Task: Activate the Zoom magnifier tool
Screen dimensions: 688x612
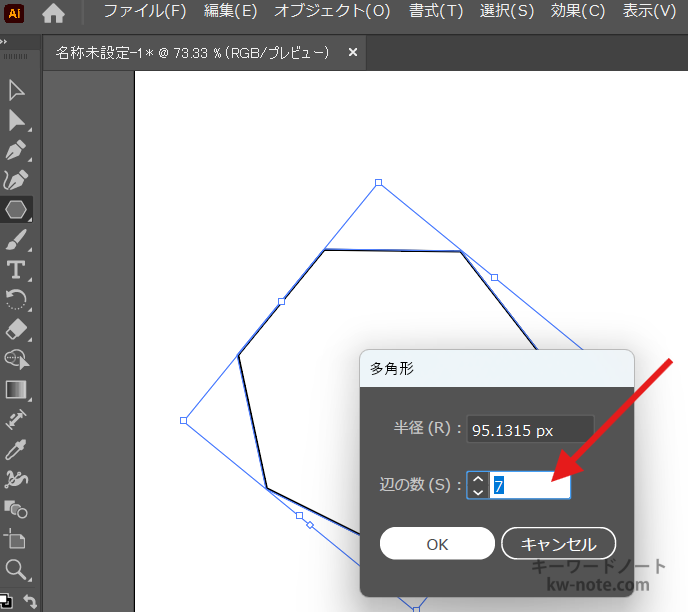Action: tap(16, 570)
